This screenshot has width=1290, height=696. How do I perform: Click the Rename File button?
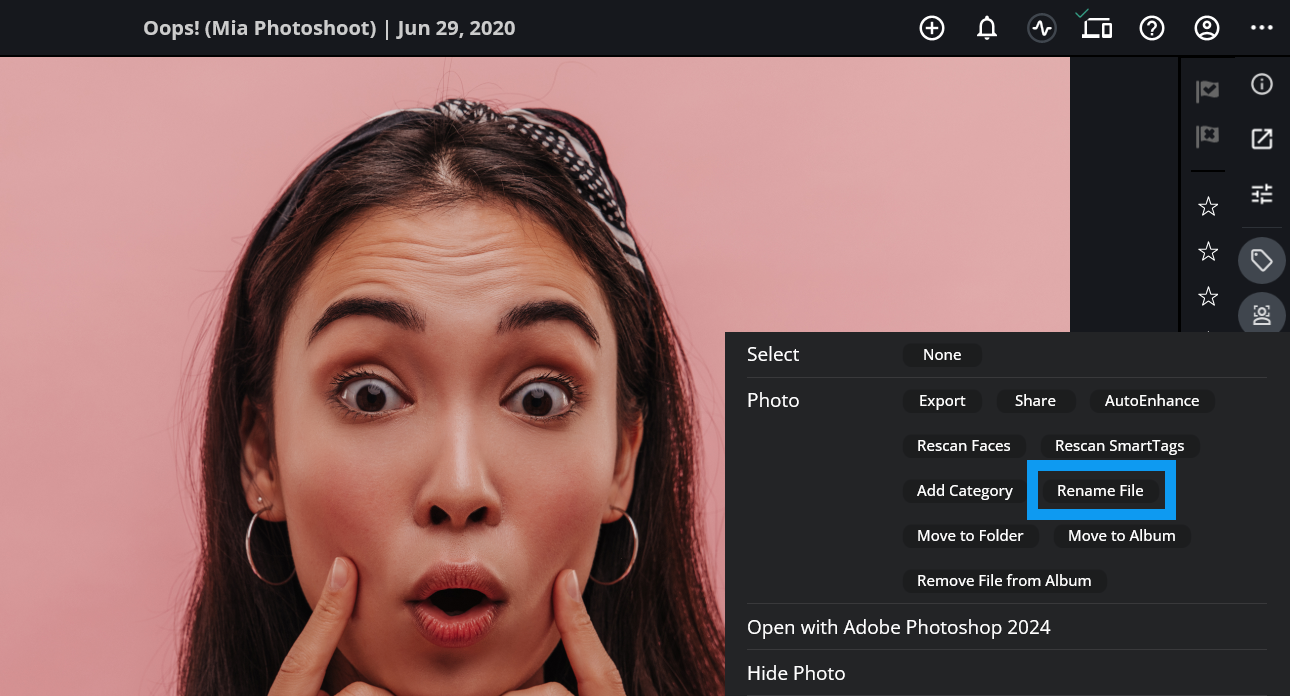tap(1100, 491)
